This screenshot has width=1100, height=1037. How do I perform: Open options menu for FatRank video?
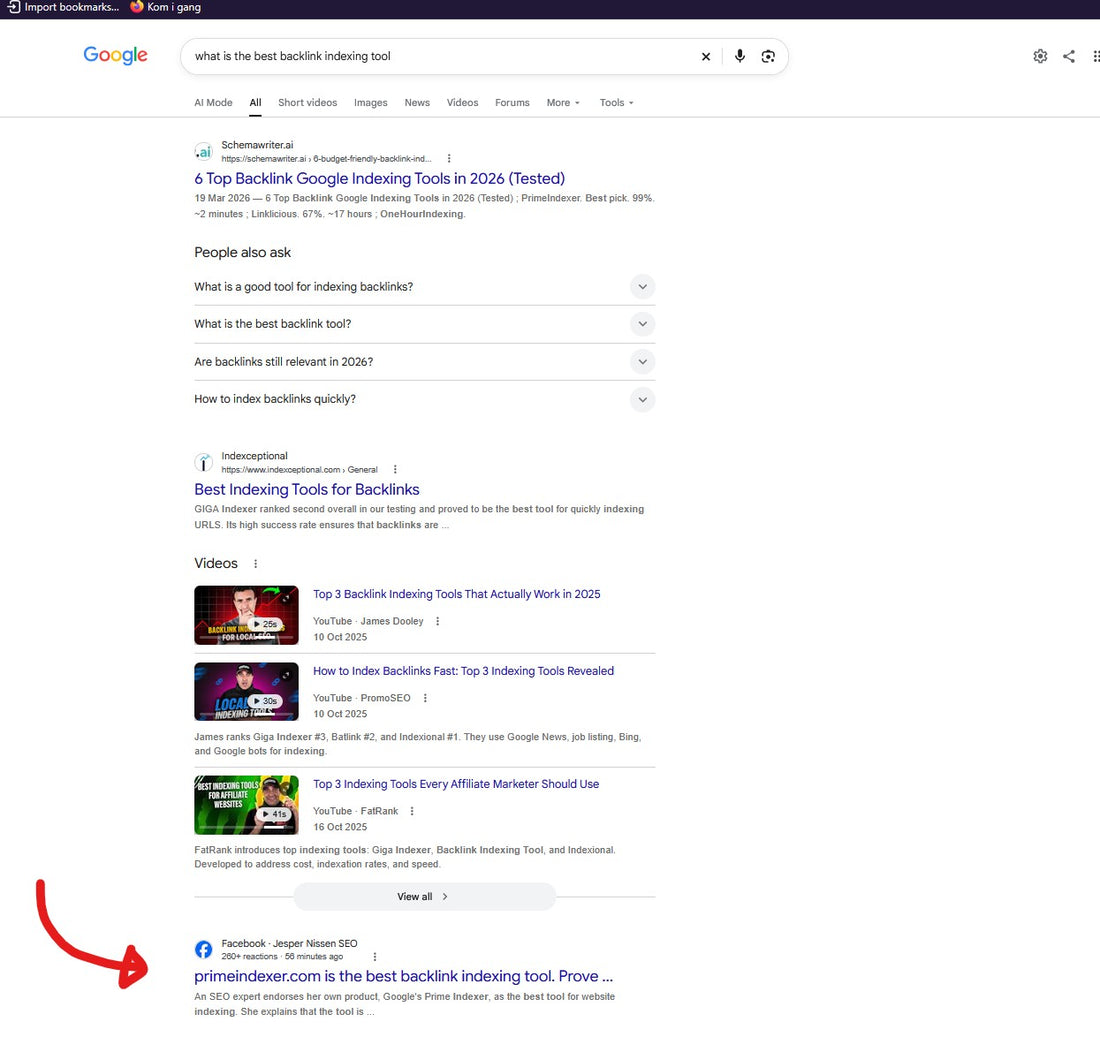click(x=412, y=811)
